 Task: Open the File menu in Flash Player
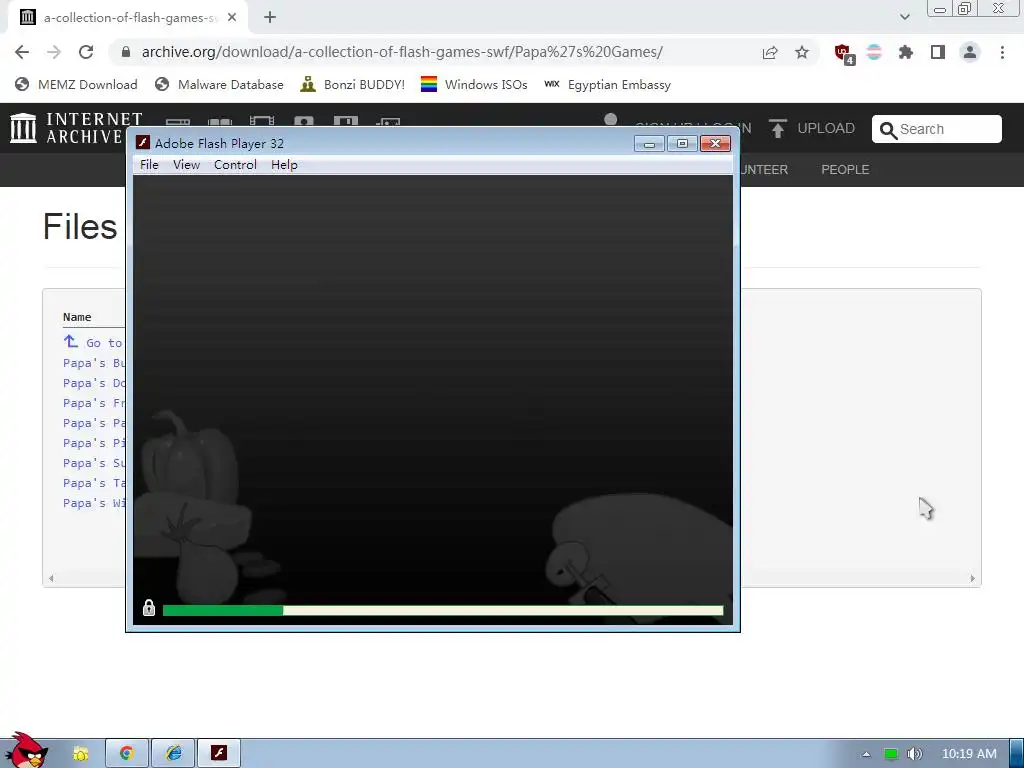point(149,165)
